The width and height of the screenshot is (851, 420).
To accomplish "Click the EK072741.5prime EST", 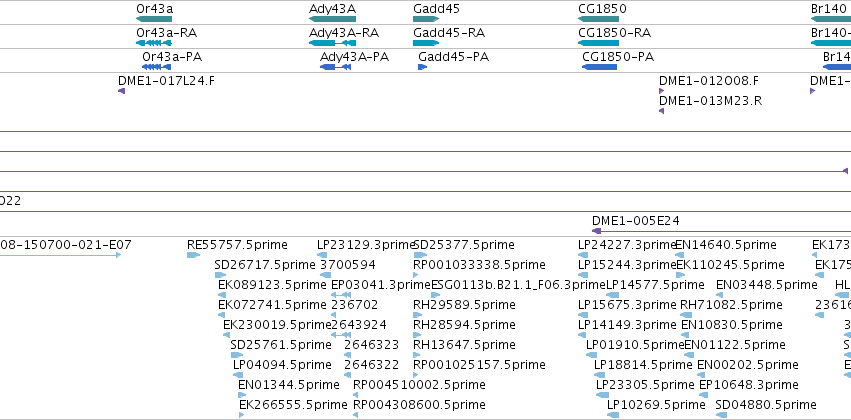I will click(221, 315).
